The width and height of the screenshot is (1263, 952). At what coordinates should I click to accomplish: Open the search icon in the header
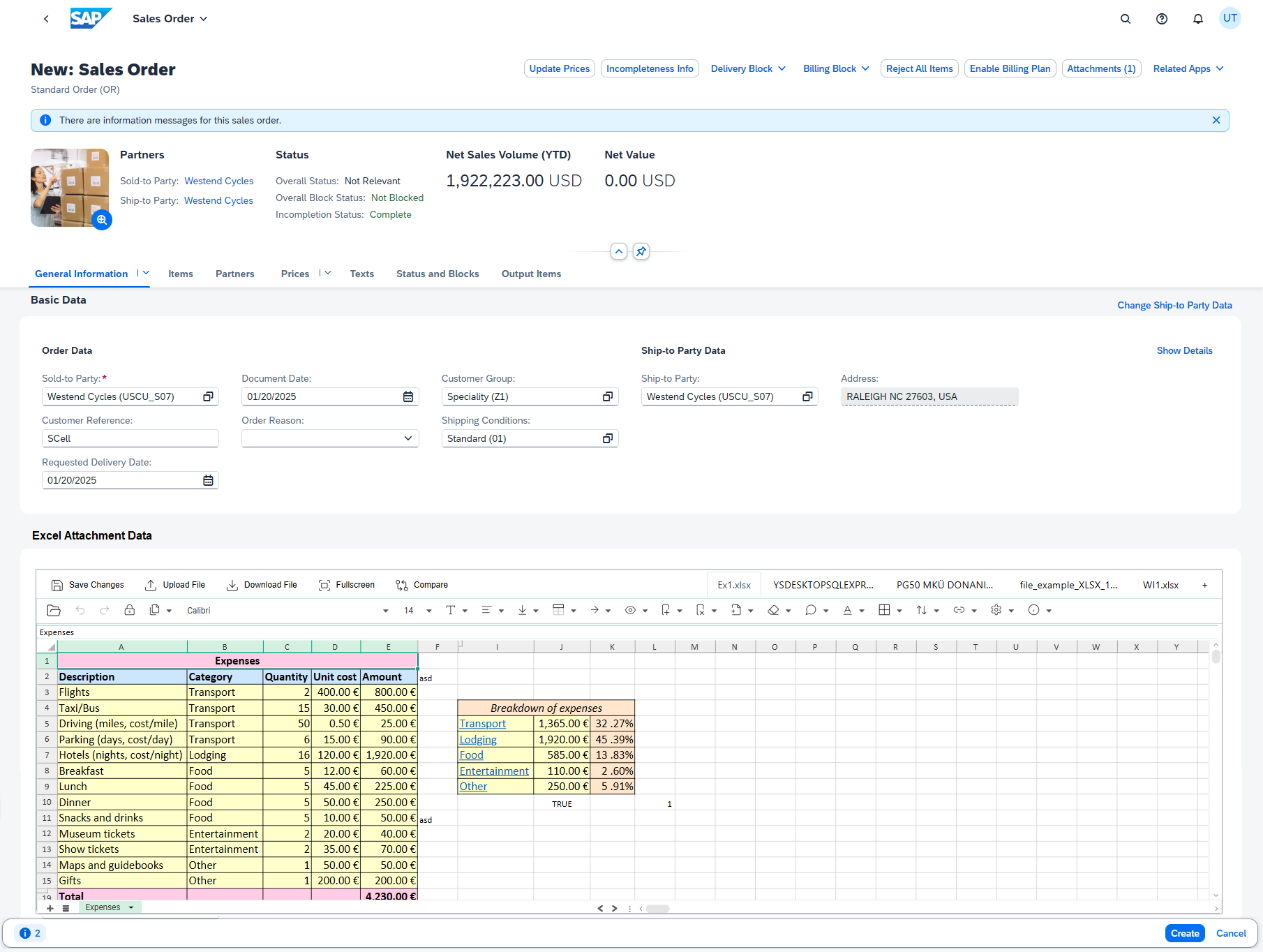pos(1126,19)
